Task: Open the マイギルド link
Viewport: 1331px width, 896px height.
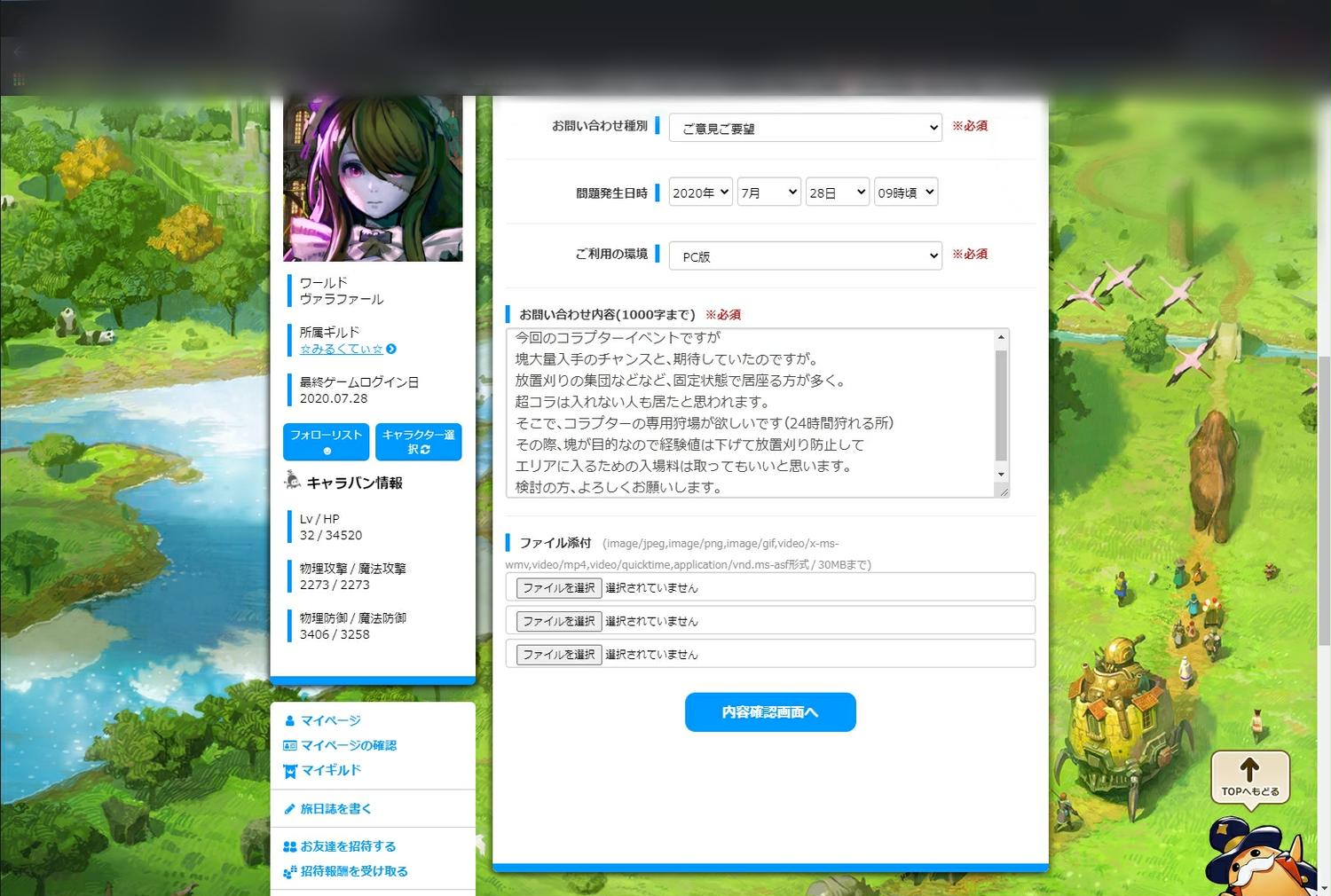Action: (x=331, y=770)
